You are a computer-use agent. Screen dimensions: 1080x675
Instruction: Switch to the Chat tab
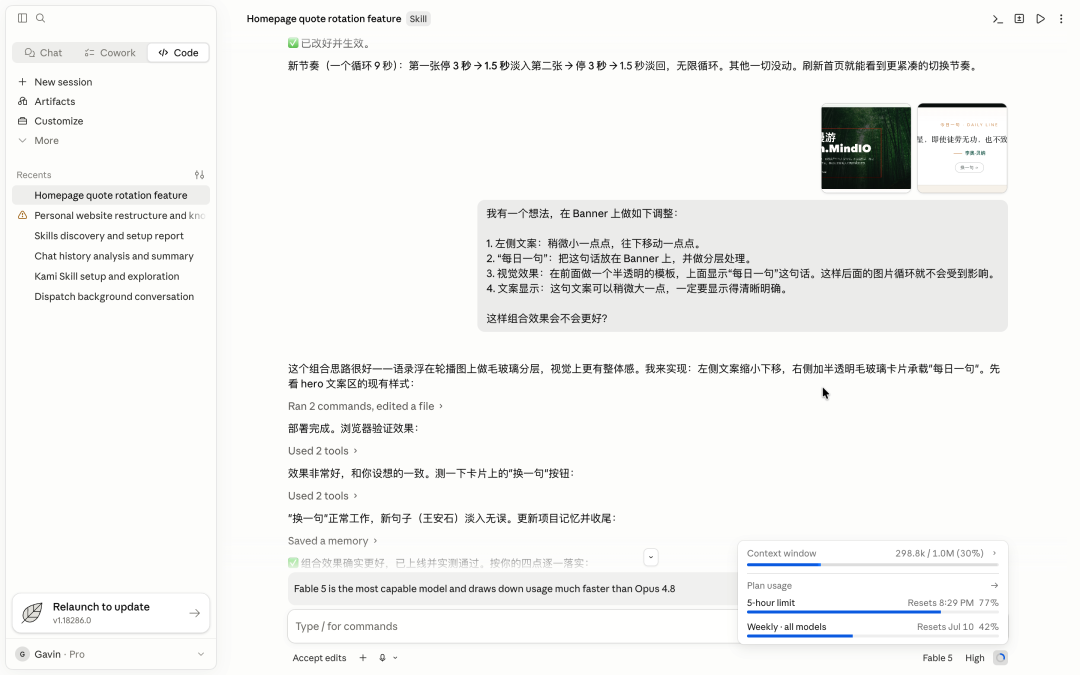(x=43, y=52)
